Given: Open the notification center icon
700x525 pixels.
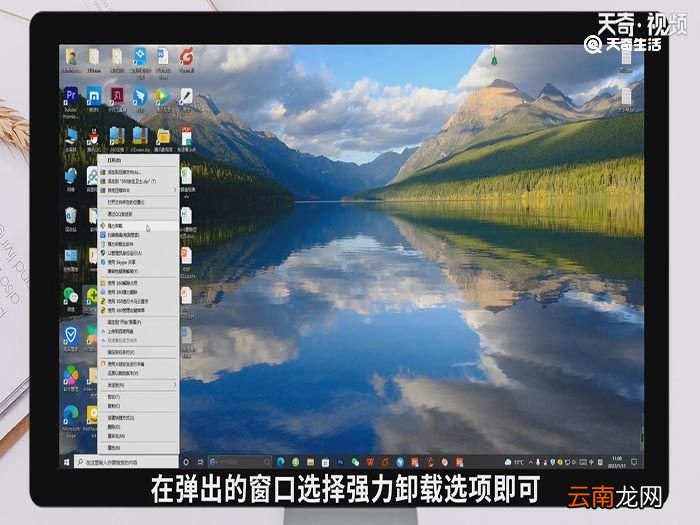Looking at the screenshot, I should (x=634, y=462).
